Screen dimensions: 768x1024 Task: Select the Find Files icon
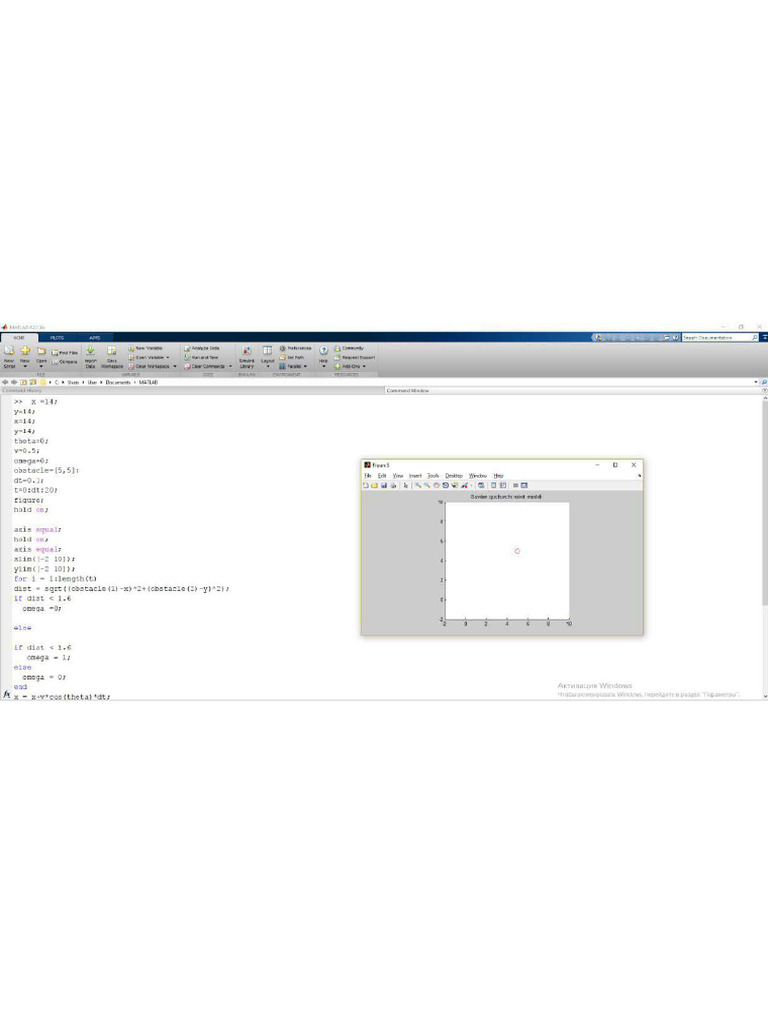[55, 353]
